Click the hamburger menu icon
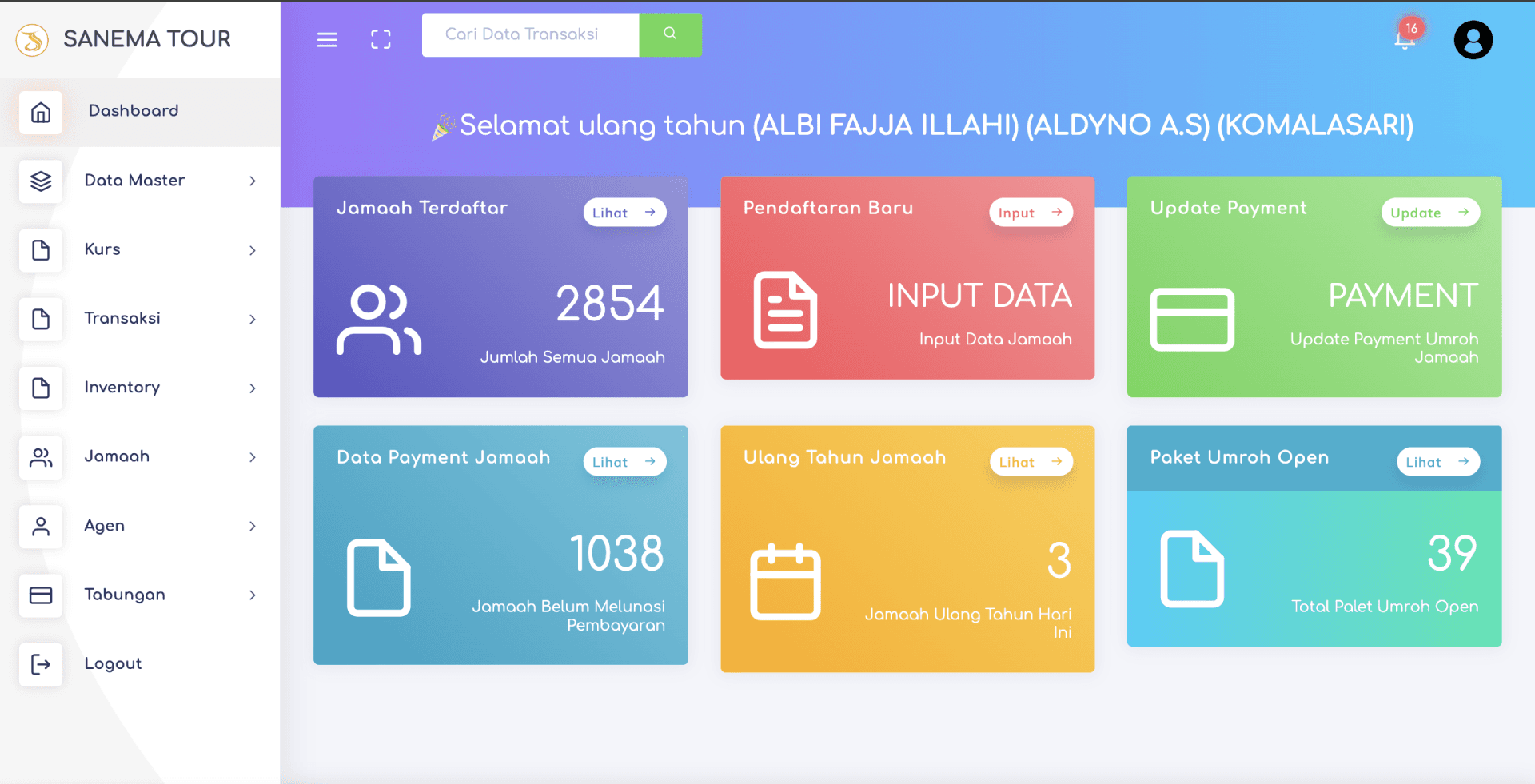Image resolution: width=1535 pixels, height=784 pixels. pos(327,39)
